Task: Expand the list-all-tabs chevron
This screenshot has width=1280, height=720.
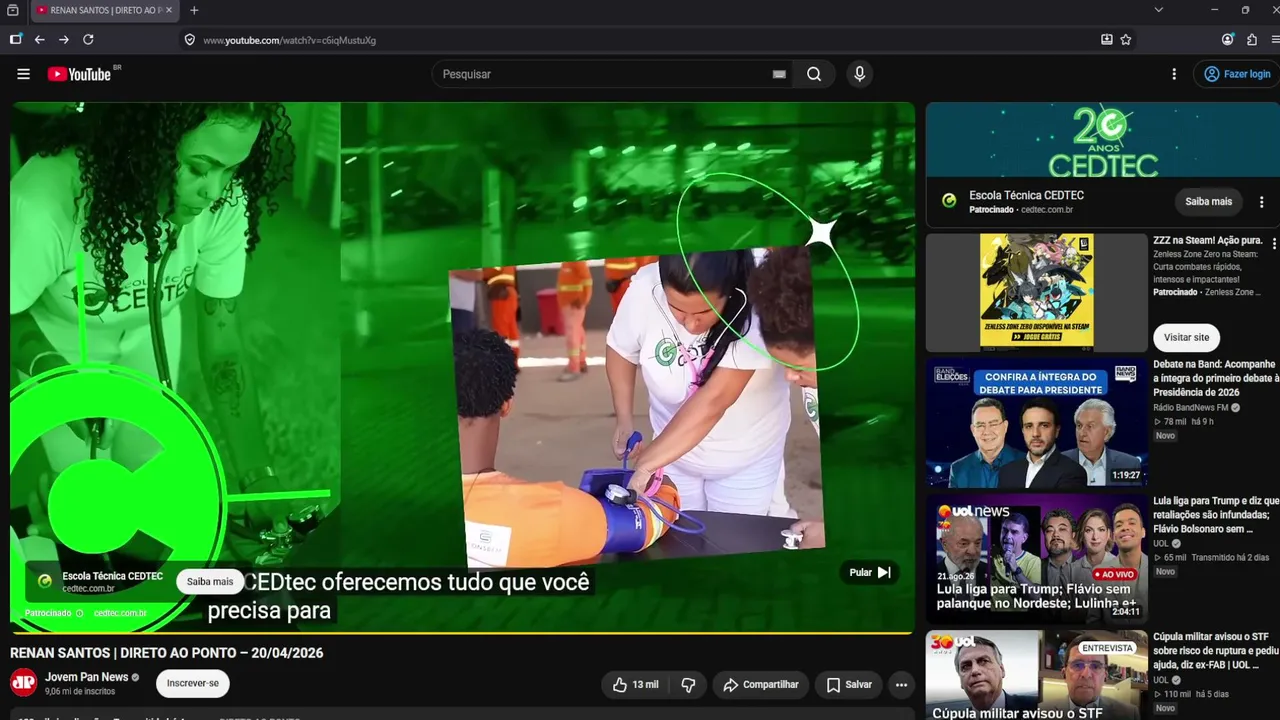Action: coord(1158,10)
